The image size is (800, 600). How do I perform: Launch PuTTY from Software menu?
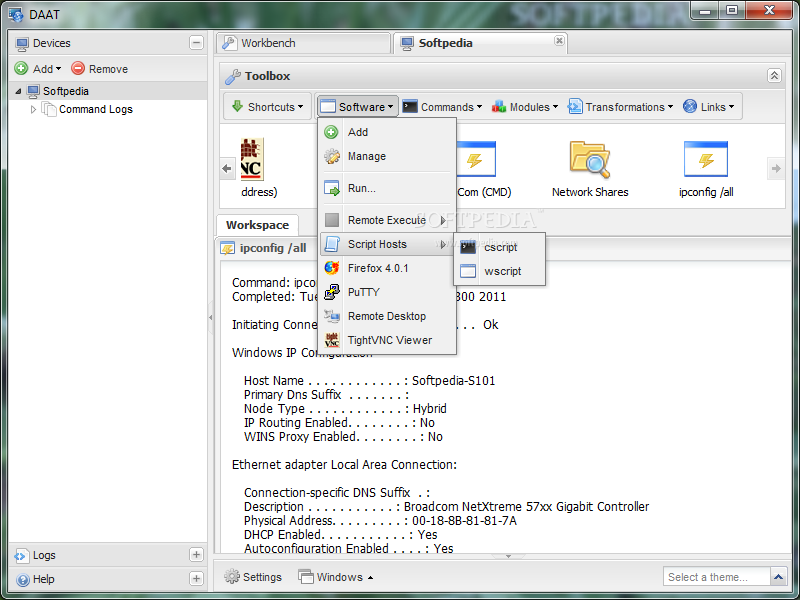coord(387,292)
